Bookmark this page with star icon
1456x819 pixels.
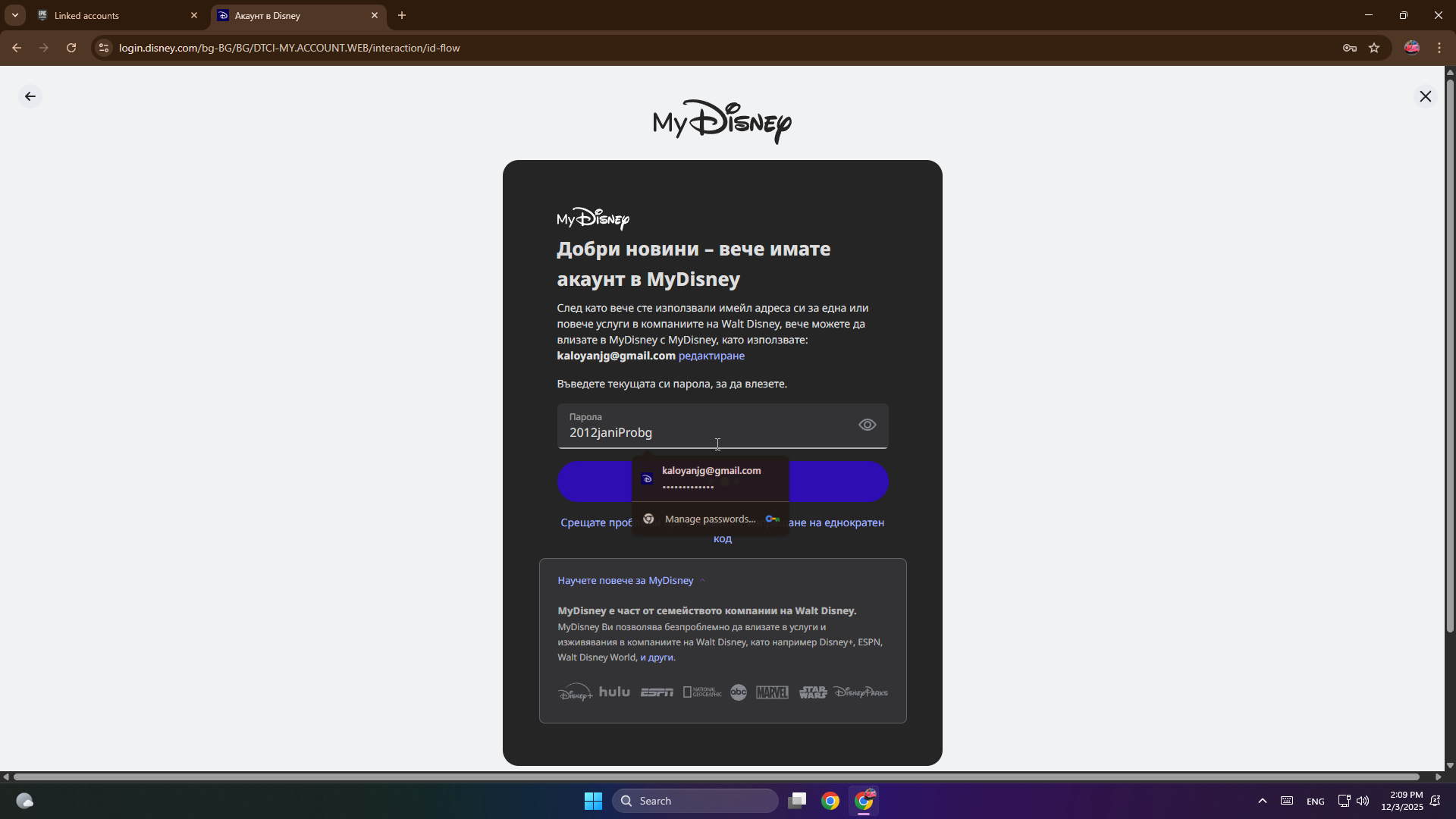pyautogui.click(x=1374, y=48)
